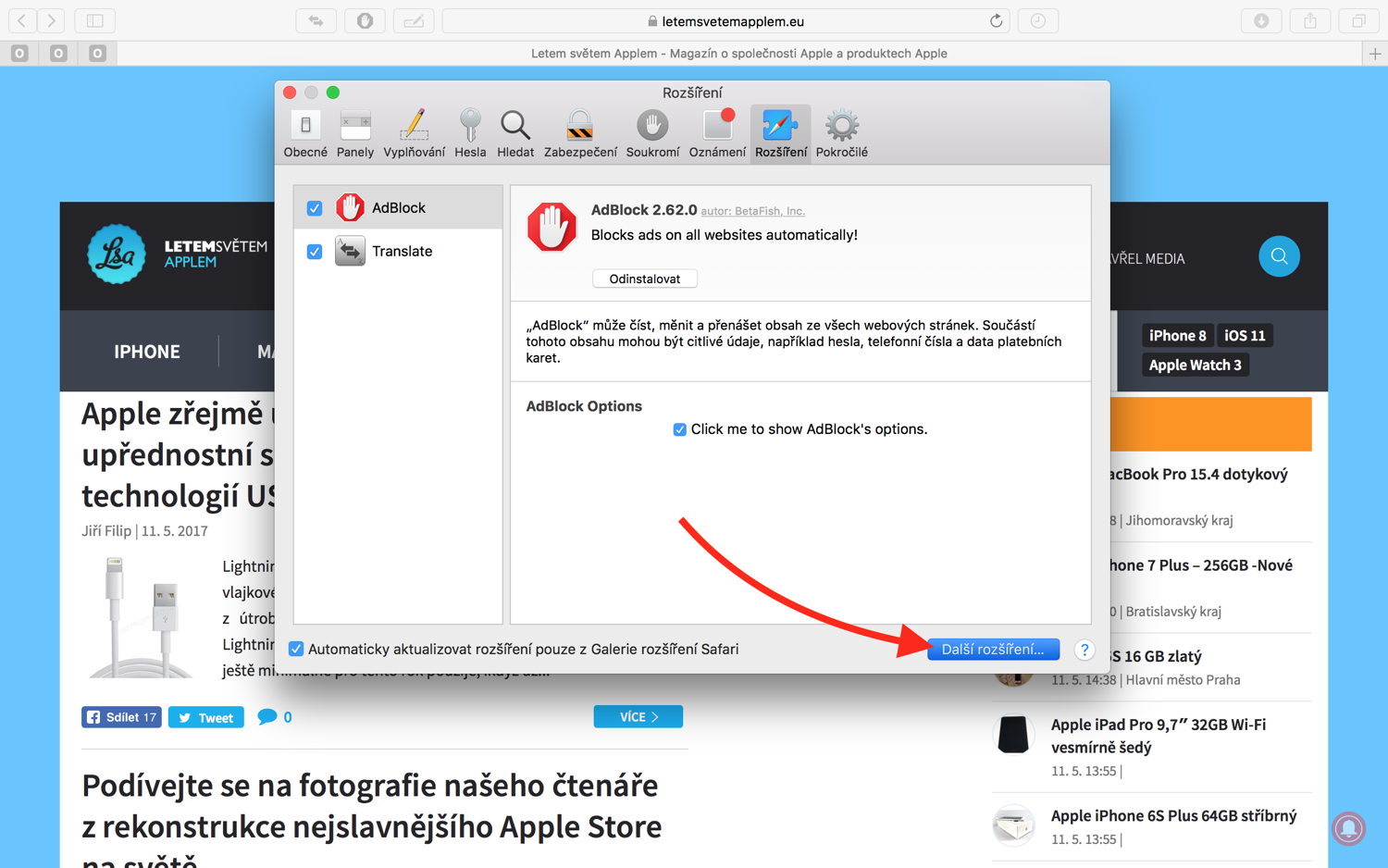1388x868 pixels.
Task: Reload the page from the address bar
Action: click(x=996, y=20)
